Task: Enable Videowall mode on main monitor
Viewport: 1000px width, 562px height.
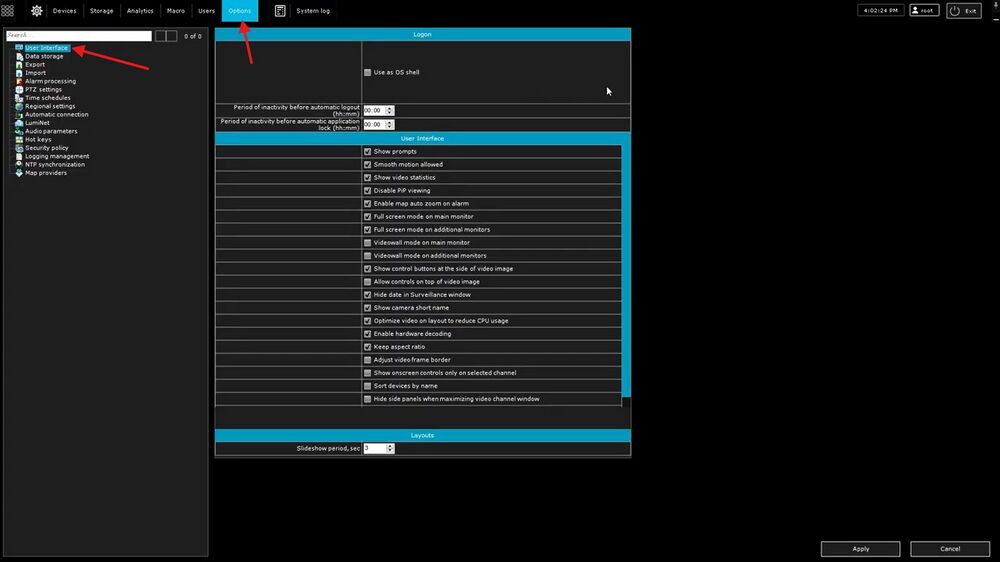Action: 367,242
